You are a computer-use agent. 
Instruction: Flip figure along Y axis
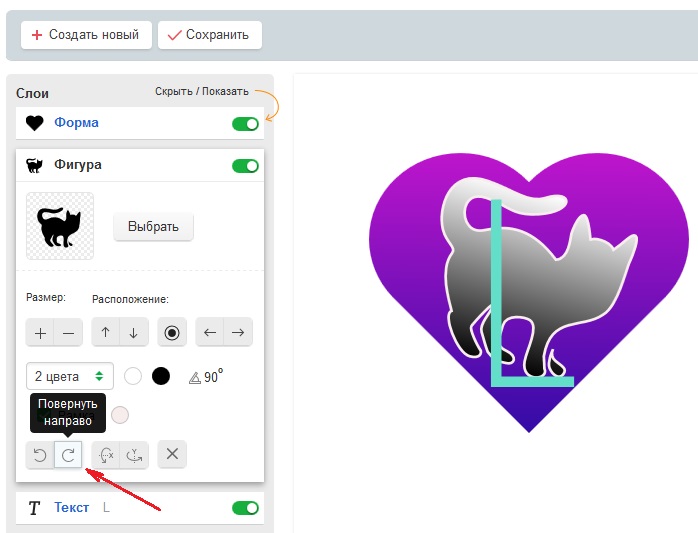[x=134, y=455]
